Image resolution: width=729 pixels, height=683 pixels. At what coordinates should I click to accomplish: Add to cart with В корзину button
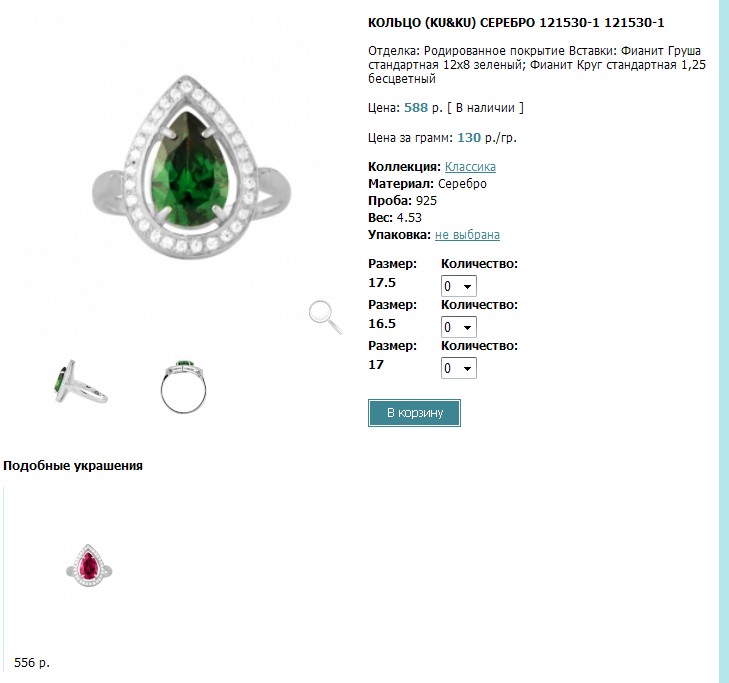(x=414, y=413)
